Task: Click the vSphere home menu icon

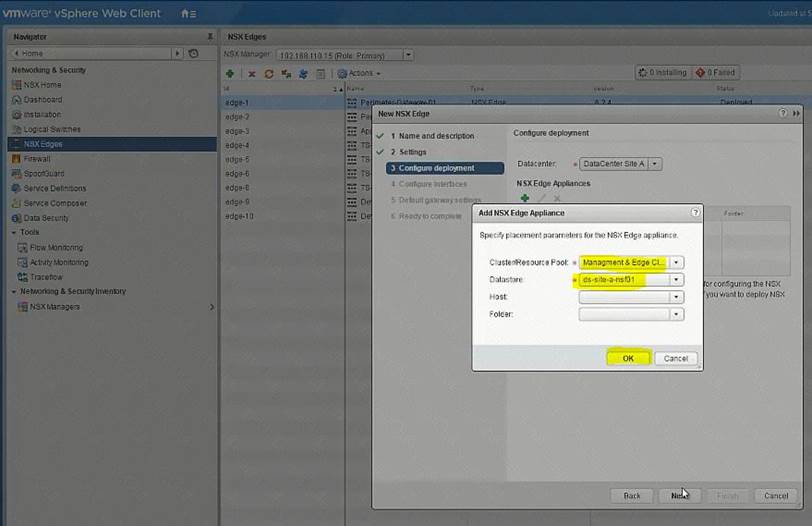Action: pos(188,14)
